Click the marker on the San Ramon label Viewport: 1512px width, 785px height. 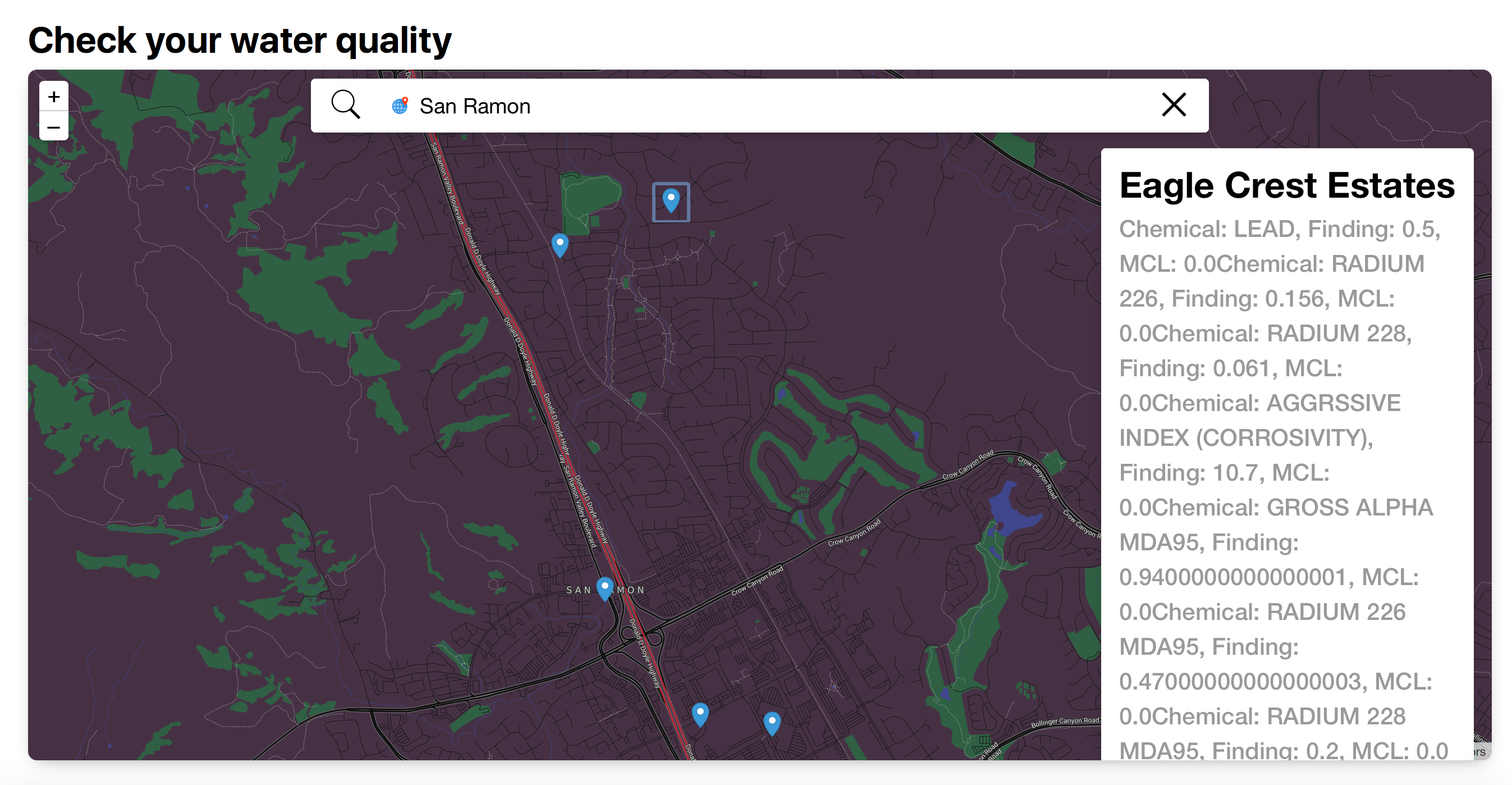[x=604, y=587]
